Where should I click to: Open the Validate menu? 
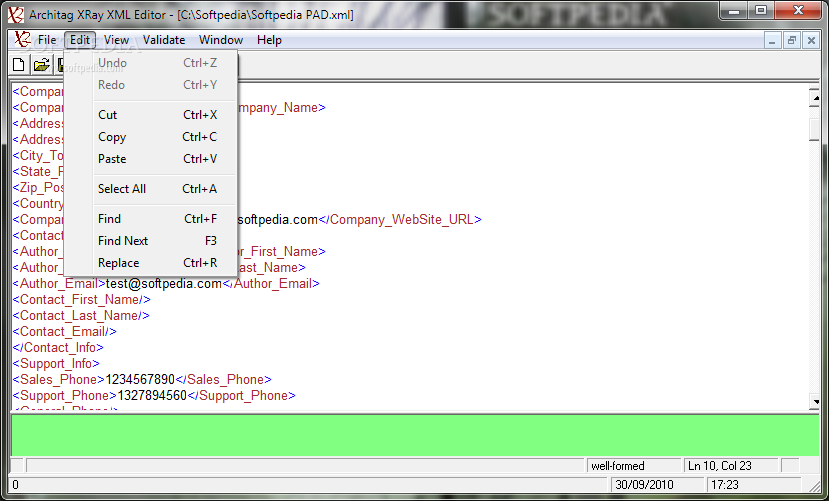click(x=164, y=40)
